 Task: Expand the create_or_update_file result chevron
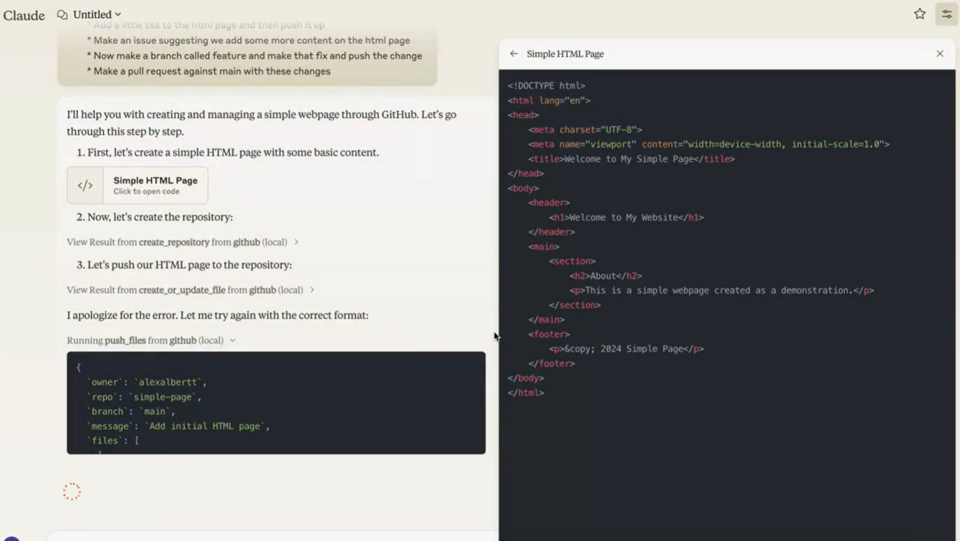point(312,290)
